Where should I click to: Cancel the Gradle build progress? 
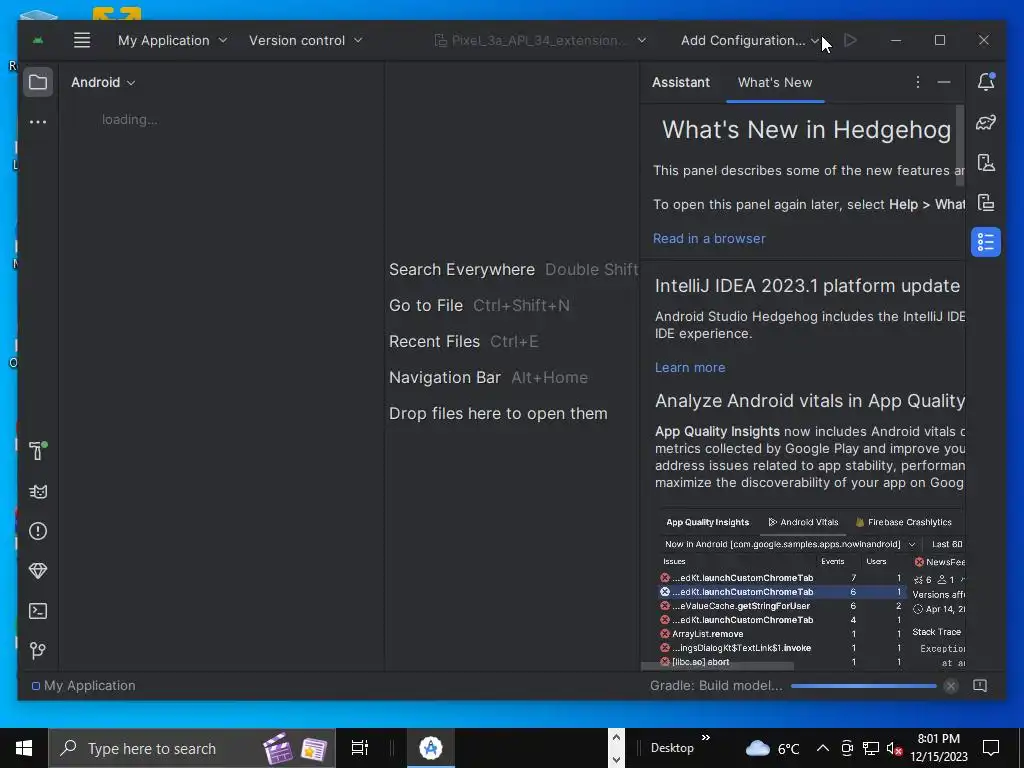click(951, 686)
